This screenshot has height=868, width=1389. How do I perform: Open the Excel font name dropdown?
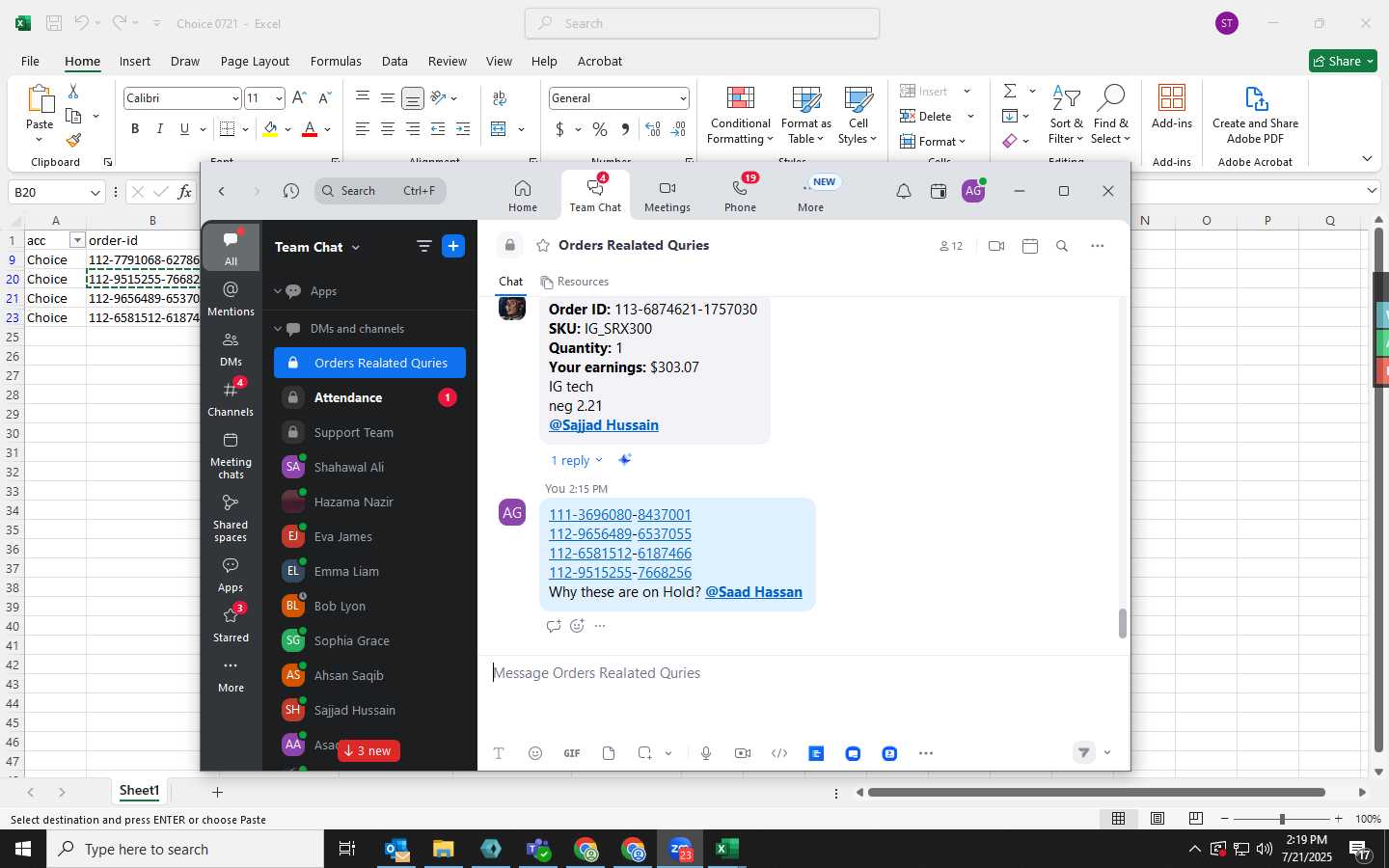click(235, 98)
